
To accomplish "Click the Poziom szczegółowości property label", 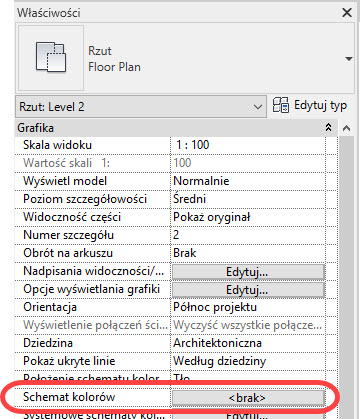I will click(x=85, y=199).
